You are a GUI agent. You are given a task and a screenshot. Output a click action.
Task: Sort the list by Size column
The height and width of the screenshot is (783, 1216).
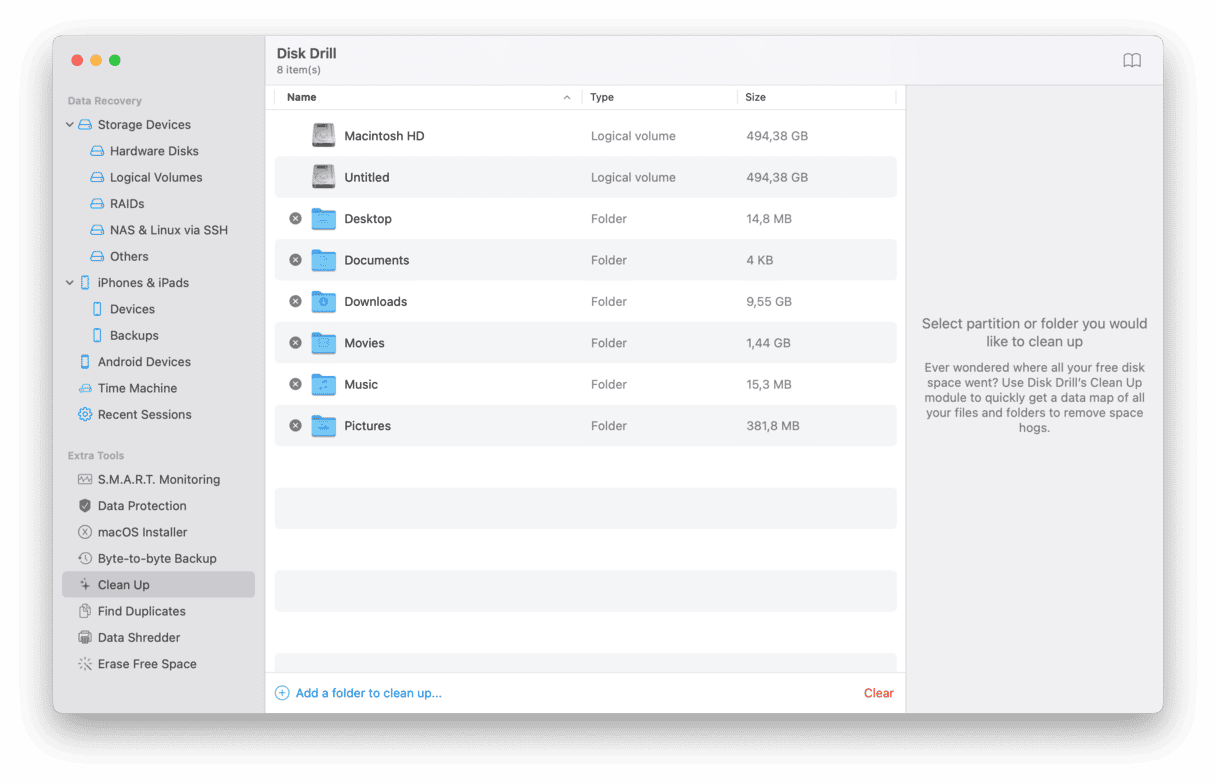point(755,97)
